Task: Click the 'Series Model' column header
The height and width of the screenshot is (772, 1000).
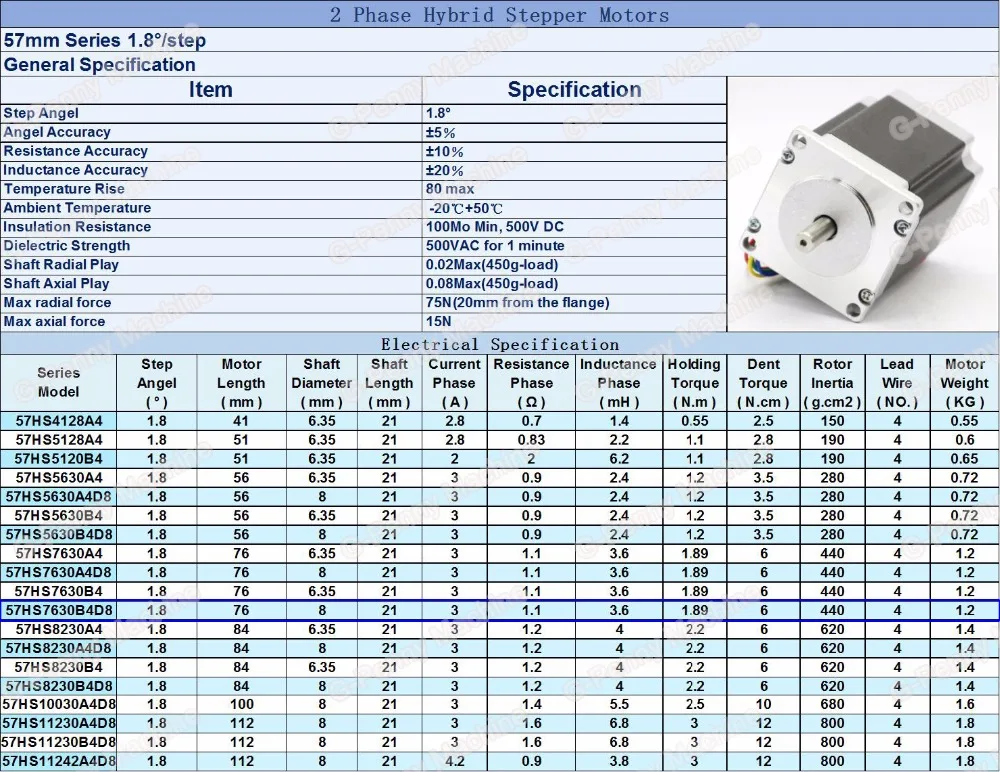Action: 58,382
